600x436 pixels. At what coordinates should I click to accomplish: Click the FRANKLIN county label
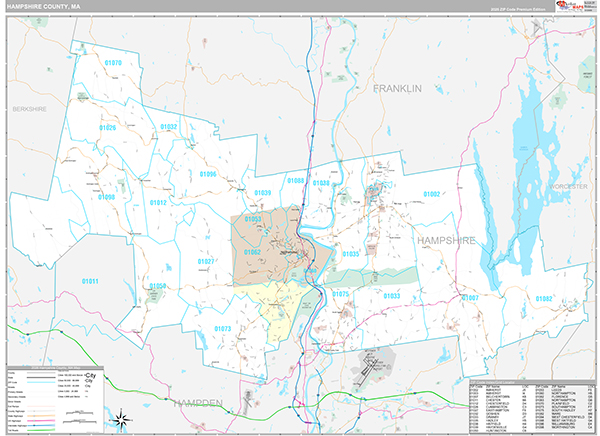(397, 88)
